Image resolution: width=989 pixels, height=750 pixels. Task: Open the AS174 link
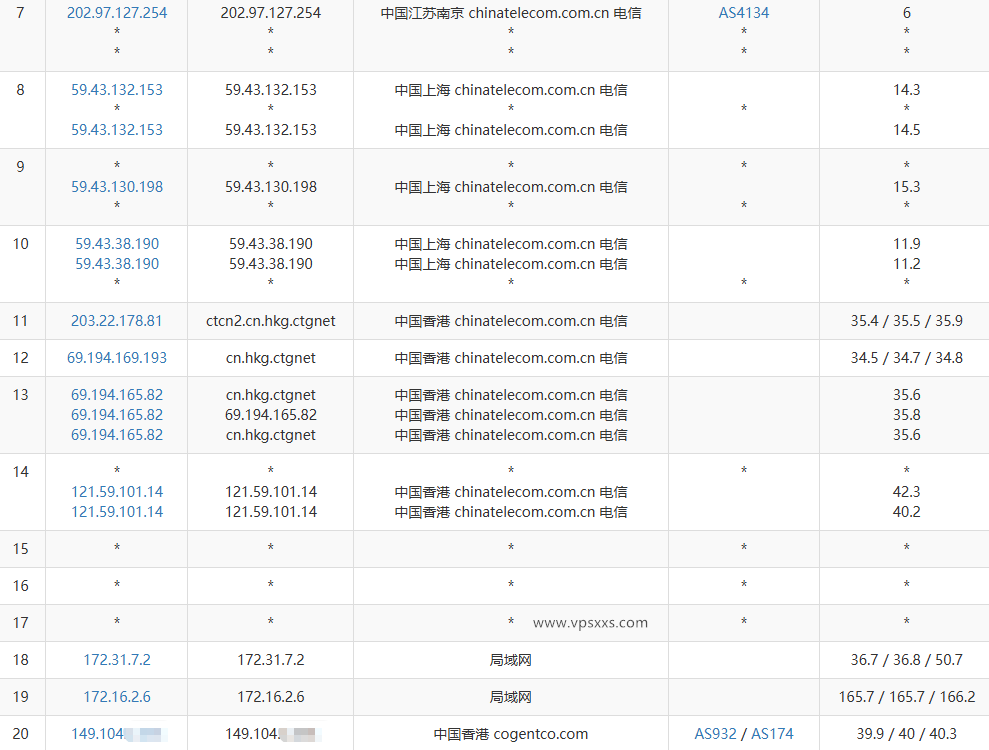tap(772, 734)
